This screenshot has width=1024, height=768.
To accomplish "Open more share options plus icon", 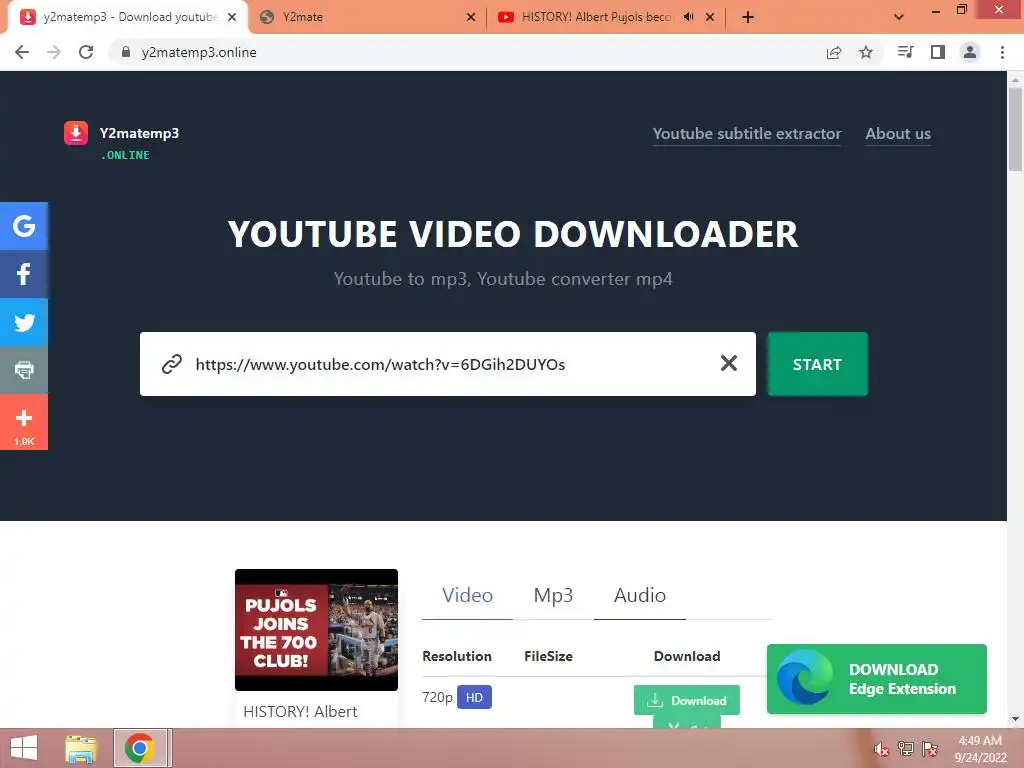I will [x=24, y=422].
